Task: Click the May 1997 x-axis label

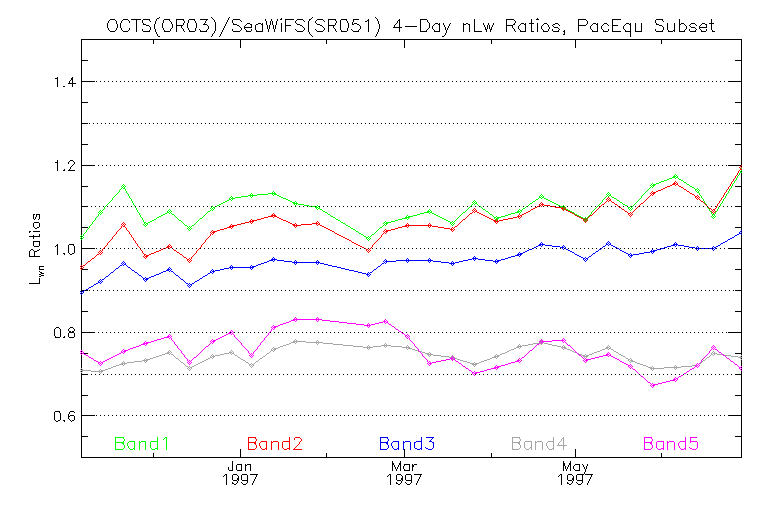Action: coord(575,472)
